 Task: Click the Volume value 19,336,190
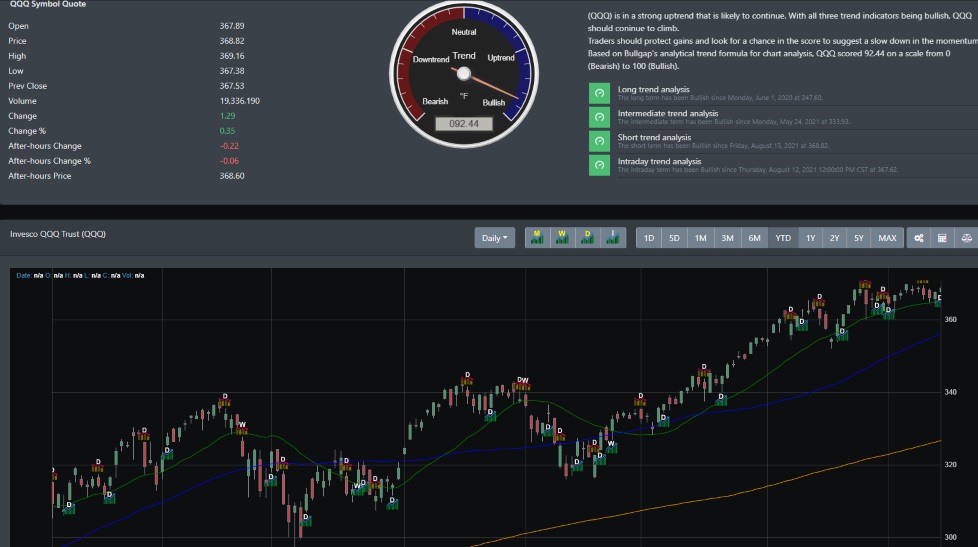tap(240, 100)
